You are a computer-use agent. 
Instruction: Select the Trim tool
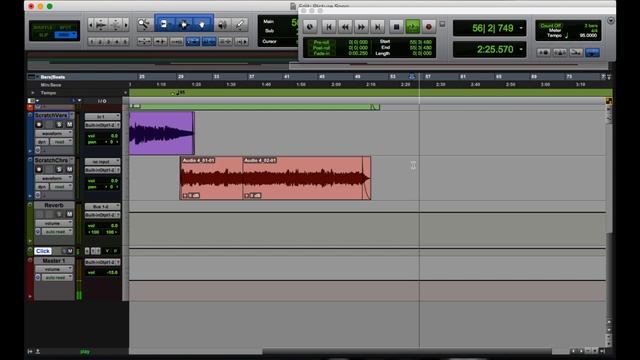pos(164,25)
